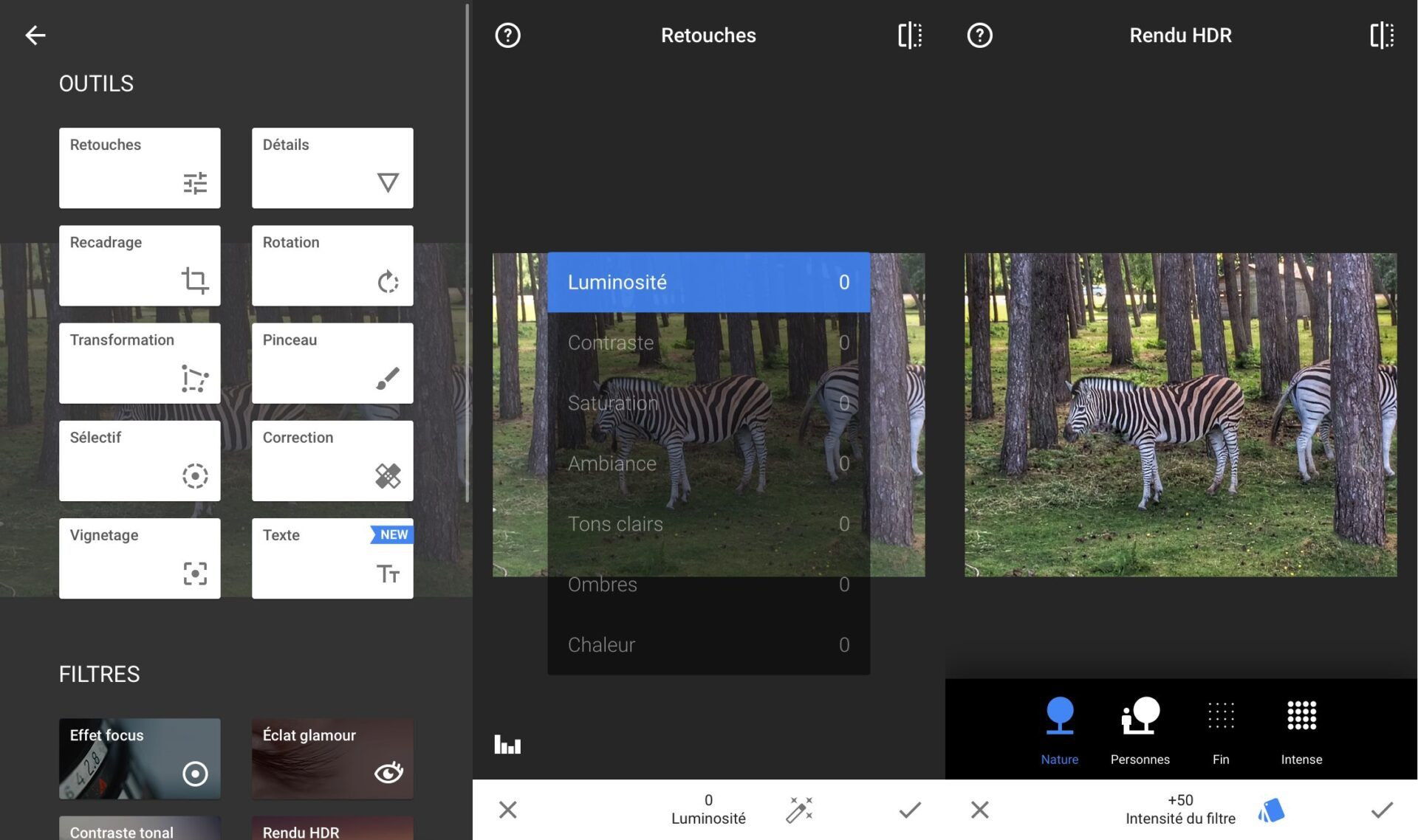The height and width of the screenshot is (840, 1418).
Task: Open the Retouches tool tile
Action: (140, 168)
